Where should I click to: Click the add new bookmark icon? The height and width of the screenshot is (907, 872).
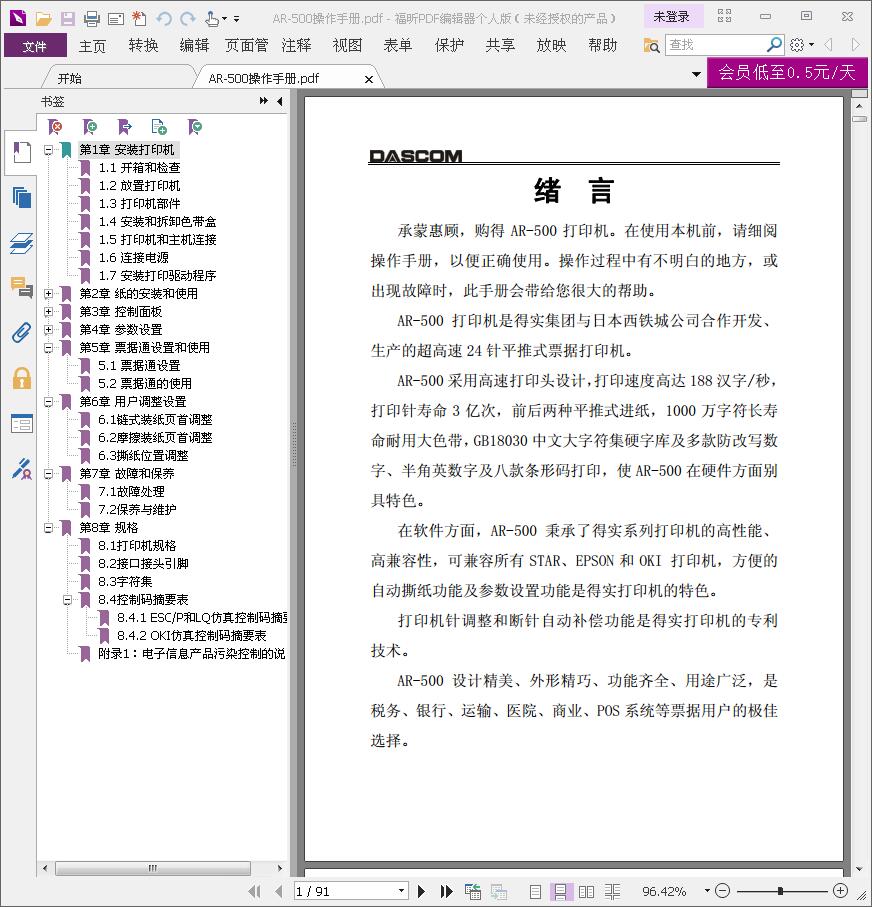tap(90, 127)
